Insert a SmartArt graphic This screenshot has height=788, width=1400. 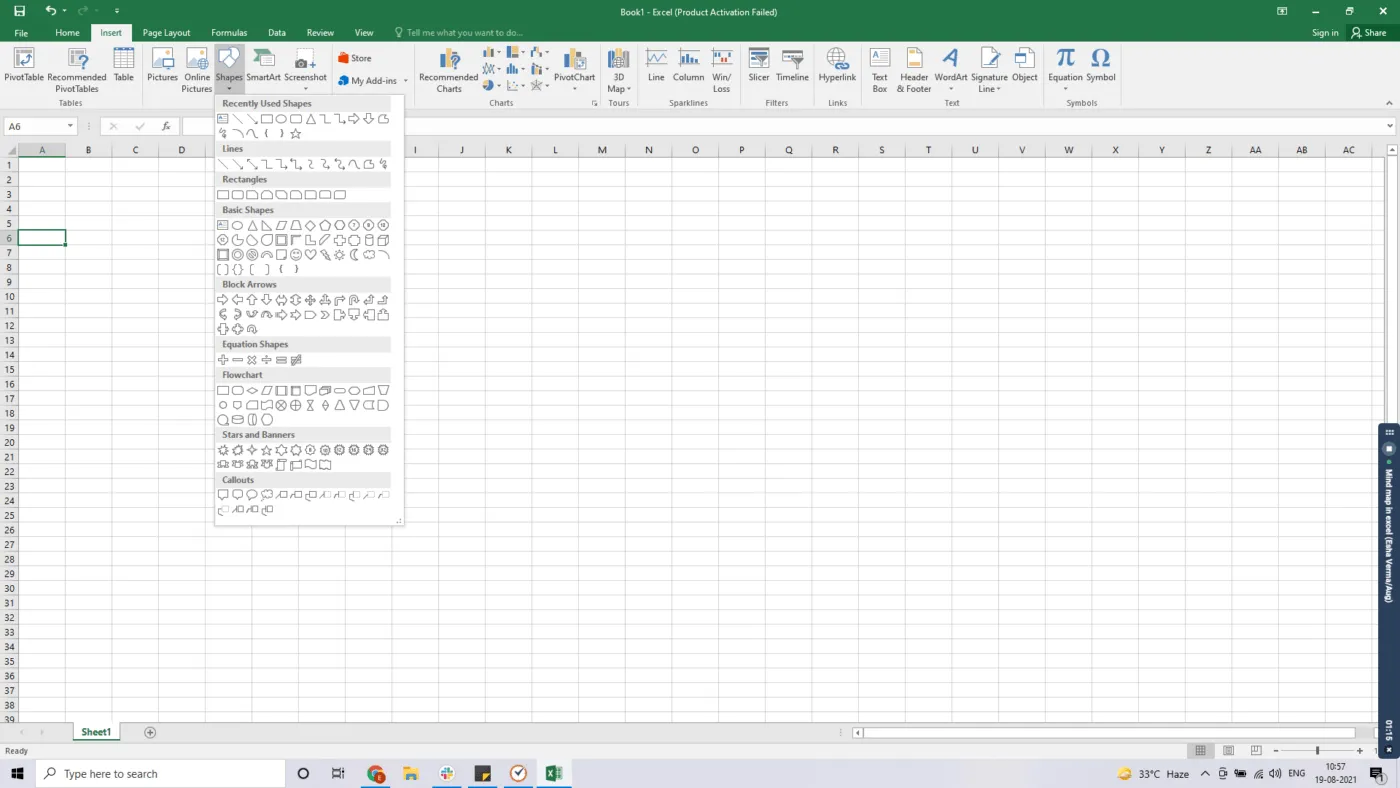pos(263,70)
